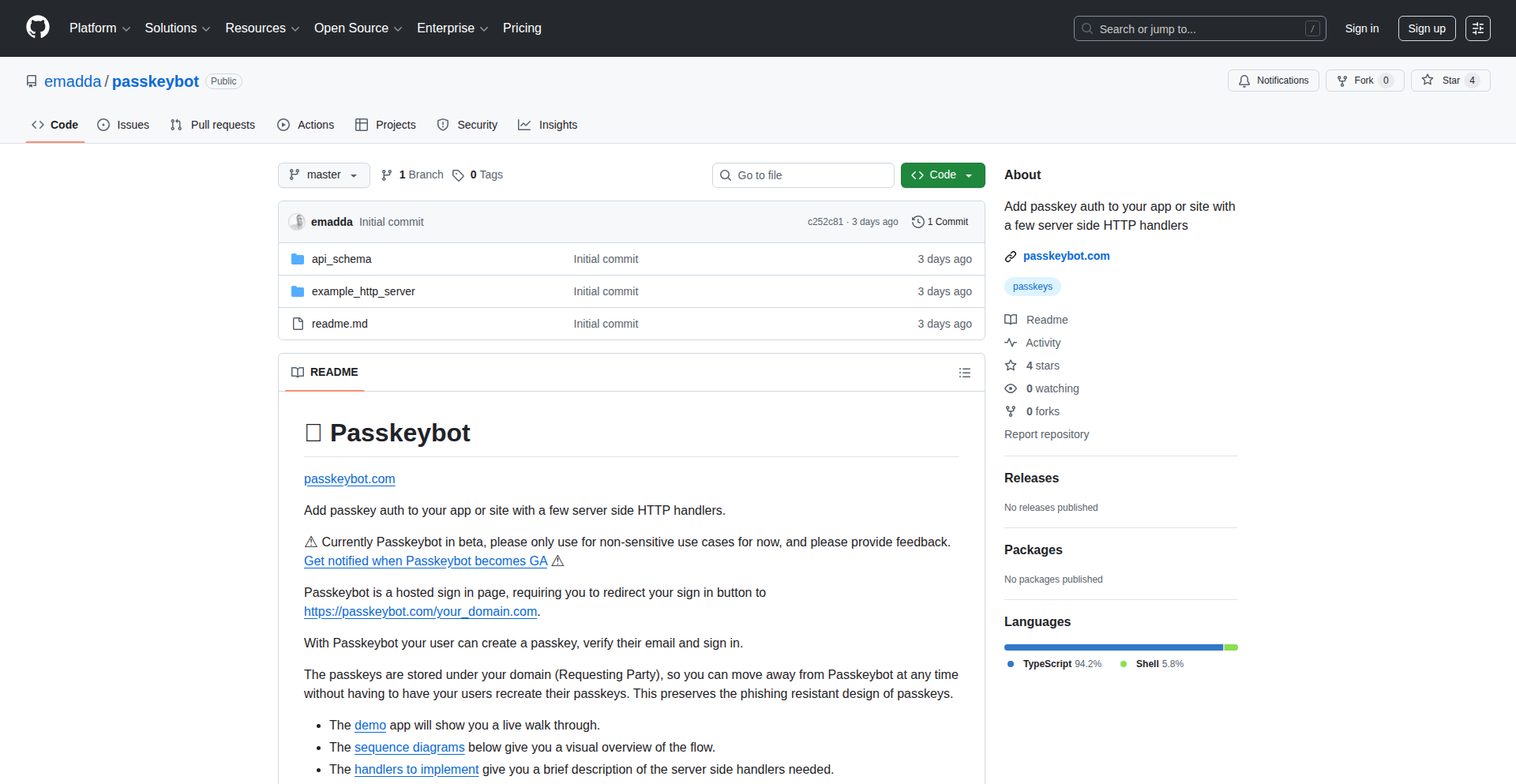Expand the green Code dropdown arrow
Viewport: 1516px width, 784px height.
pyautogui.click(x=969, y=174)
